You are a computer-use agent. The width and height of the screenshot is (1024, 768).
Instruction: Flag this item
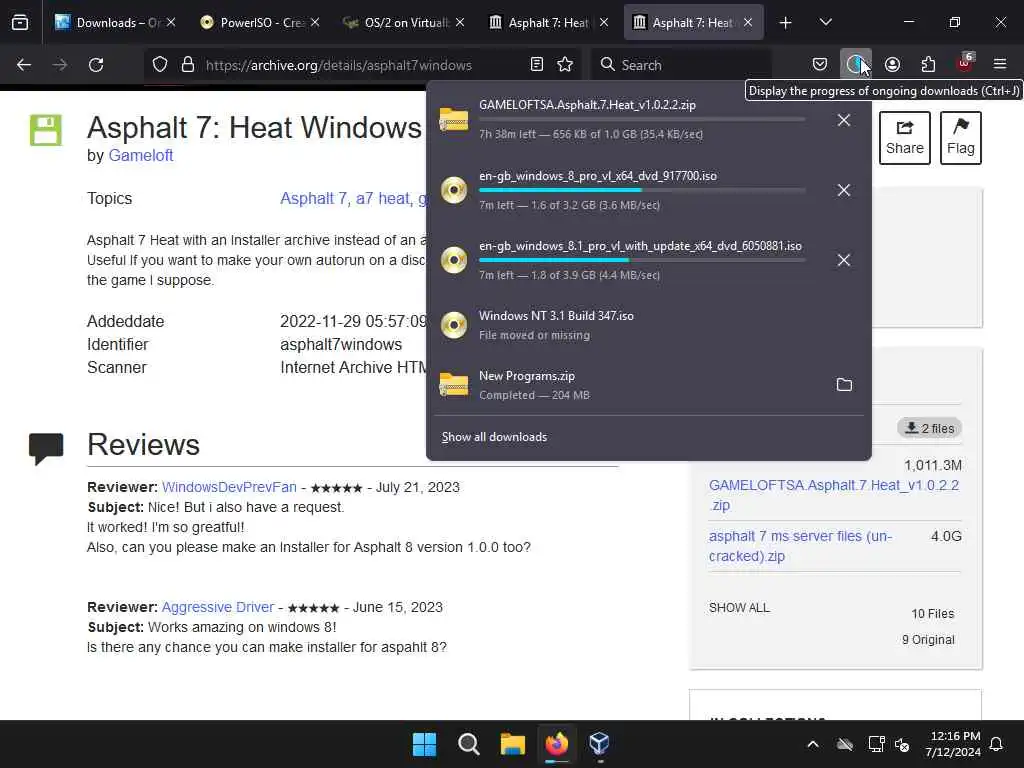point(961,138)
